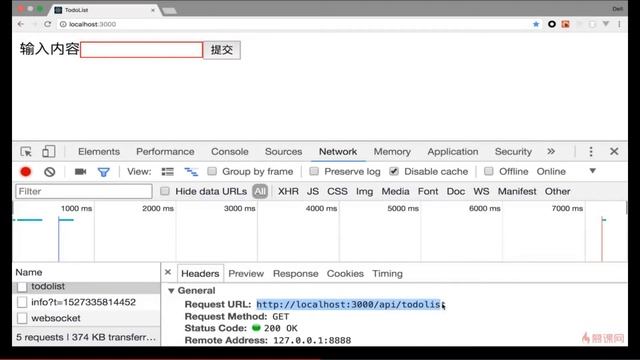Uncheck Disable cache checkbox
Viewport: 640px width, 360px height.
394,171
